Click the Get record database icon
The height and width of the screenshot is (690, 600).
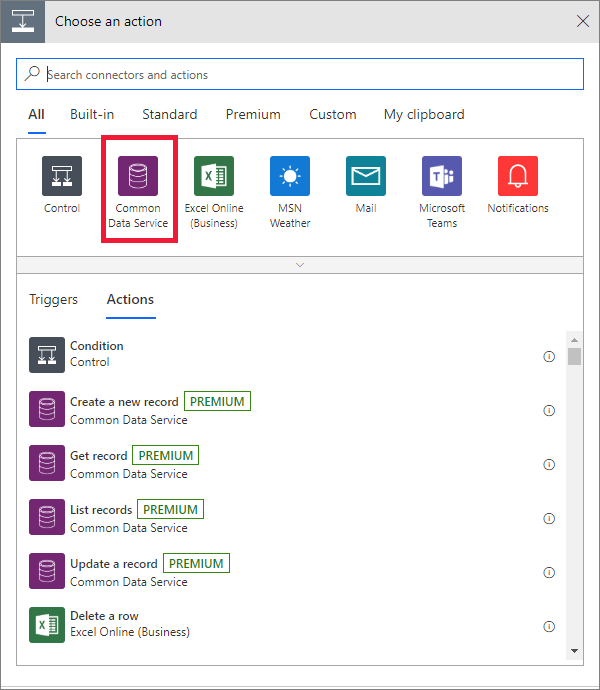point(47,463)
